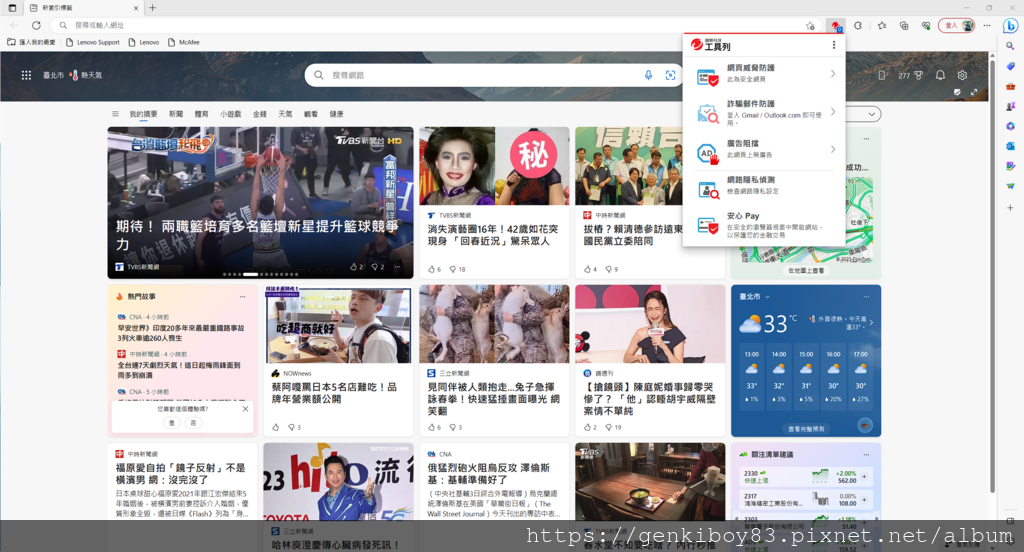
Task: Start visual search with camera icon
Action: point(670,75)
